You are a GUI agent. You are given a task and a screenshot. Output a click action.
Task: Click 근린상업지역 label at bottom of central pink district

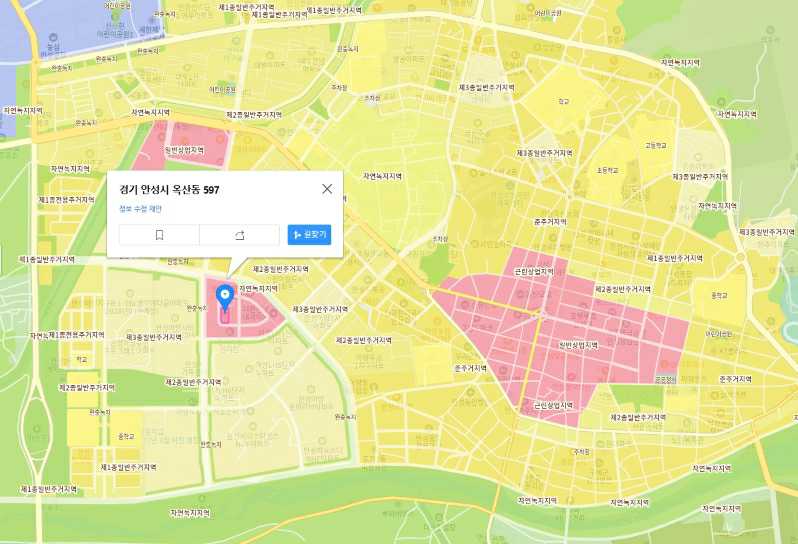tap(553, 406)
